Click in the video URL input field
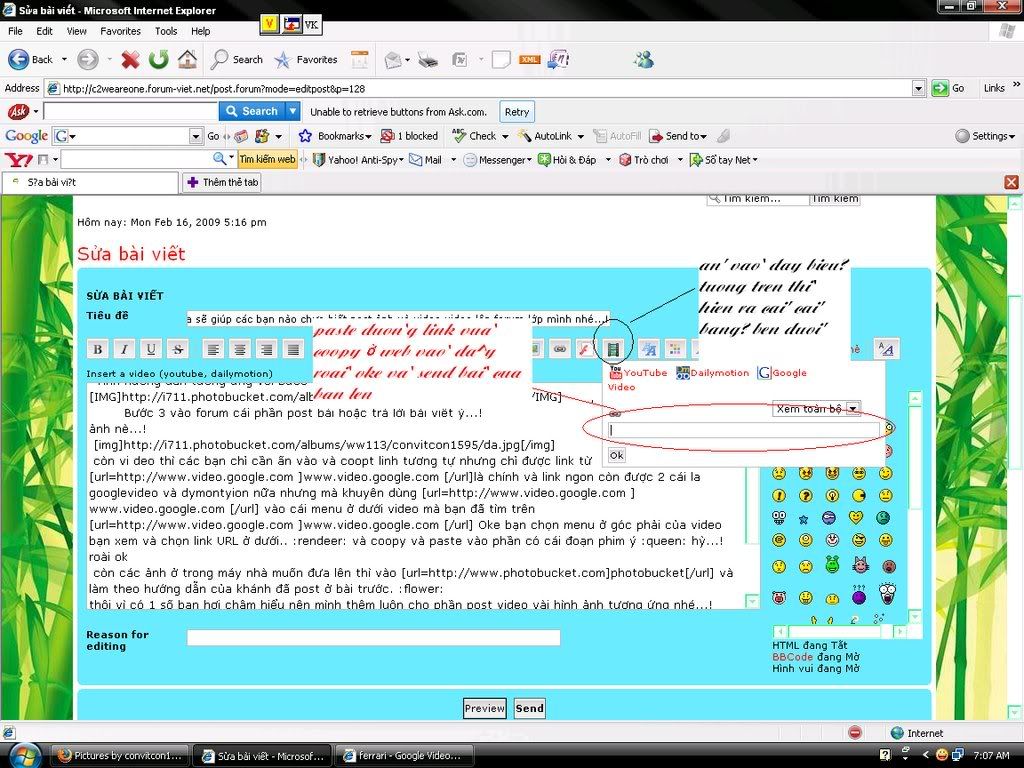The image size is (1024, 768). click(744, 430)
